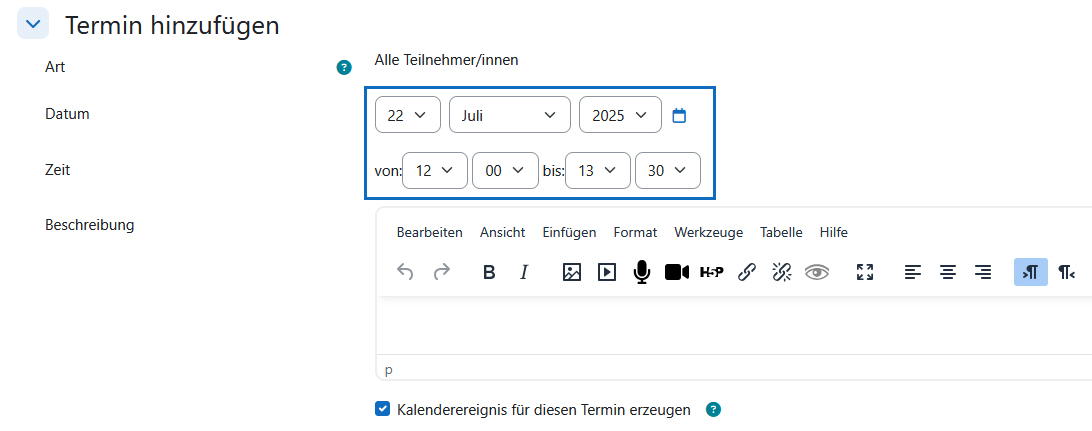The image size is (1092, 431).
Task: Insert H5P content
Action: click(712, 272)
